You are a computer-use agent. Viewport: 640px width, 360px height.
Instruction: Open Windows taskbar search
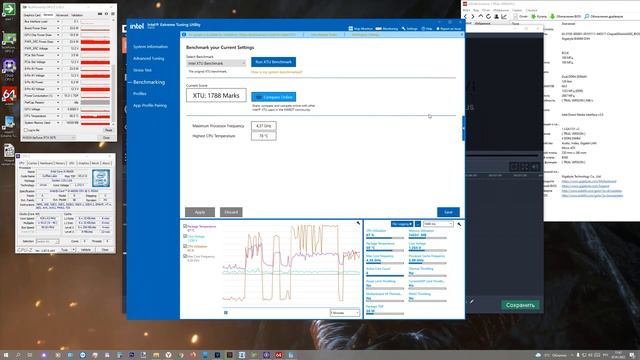click(x=18, y=355)
